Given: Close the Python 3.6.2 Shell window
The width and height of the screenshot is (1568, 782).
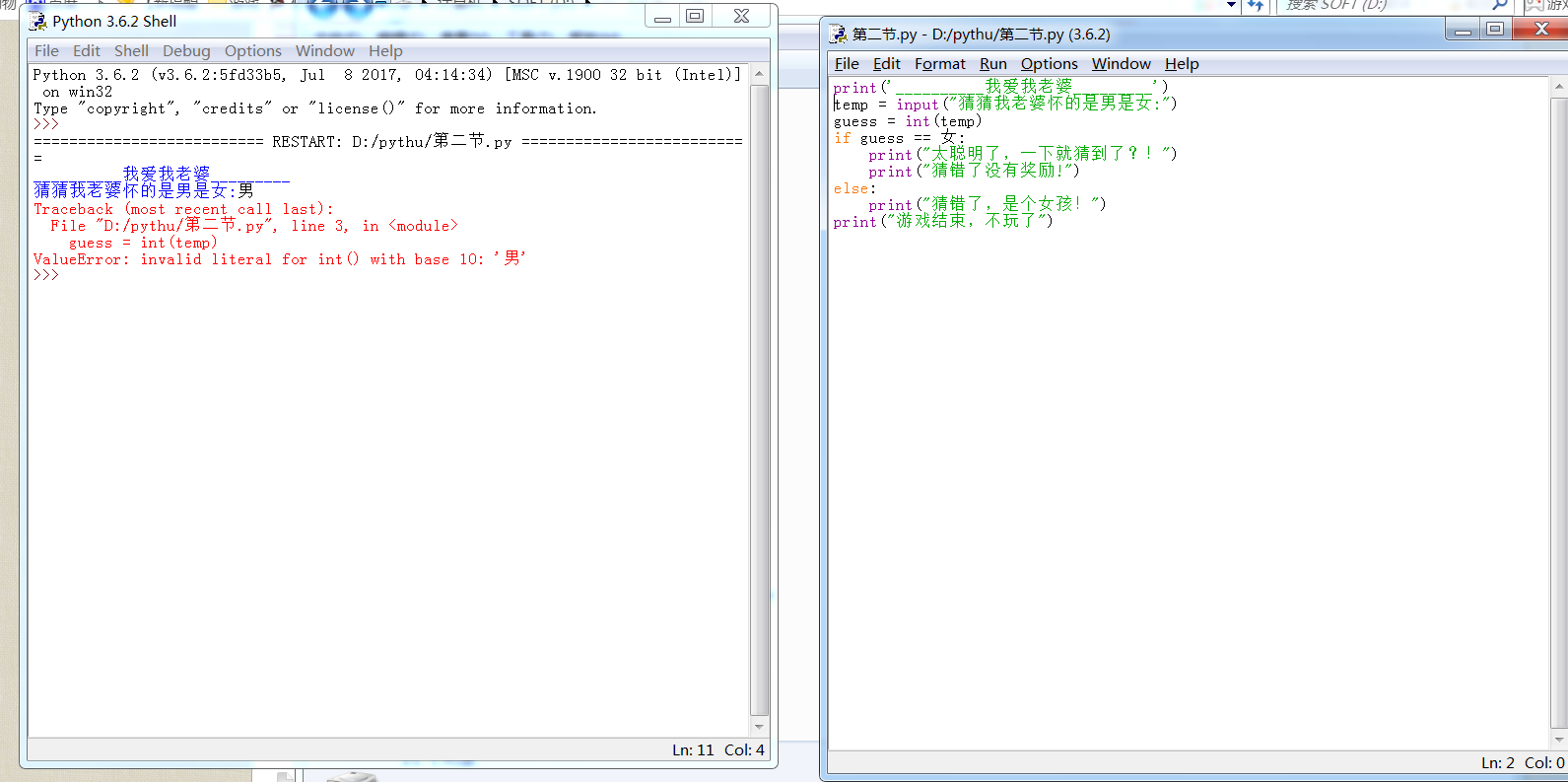Looking at the screenshot, I should (x=742, y=17).
